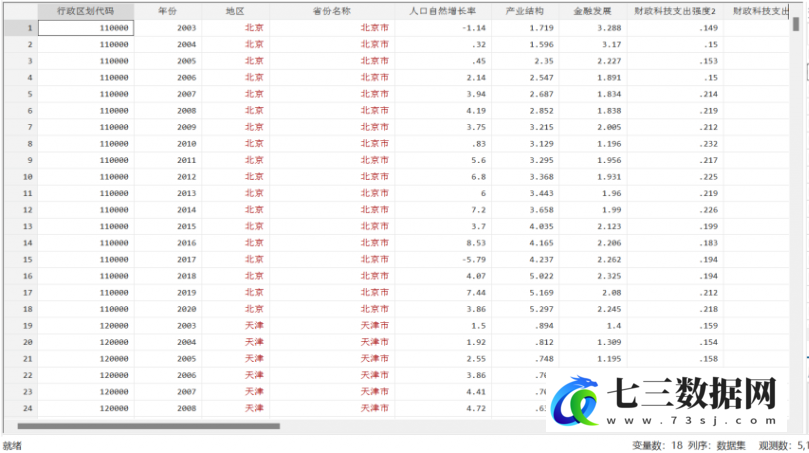Select the 地区 column header
Image resolution: width=809 pixels, height=453 pixels.
pos(235,11)
